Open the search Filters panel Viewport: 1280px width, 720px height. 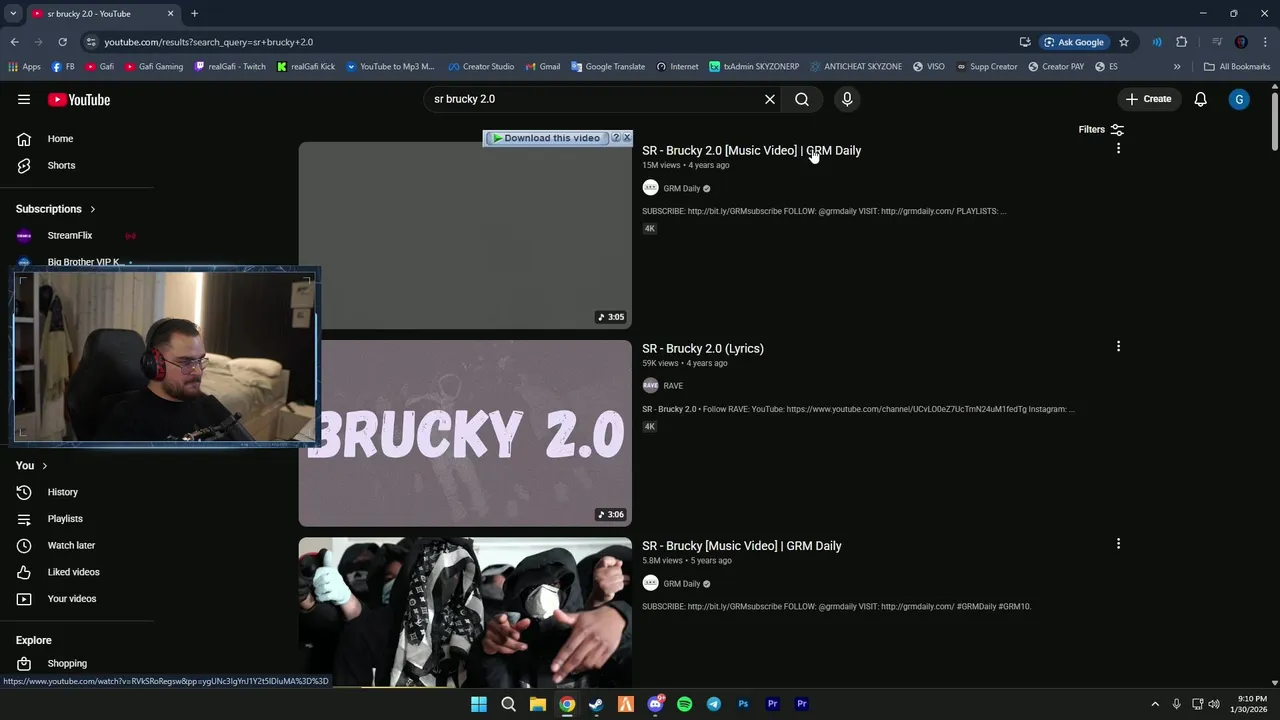1101,129
